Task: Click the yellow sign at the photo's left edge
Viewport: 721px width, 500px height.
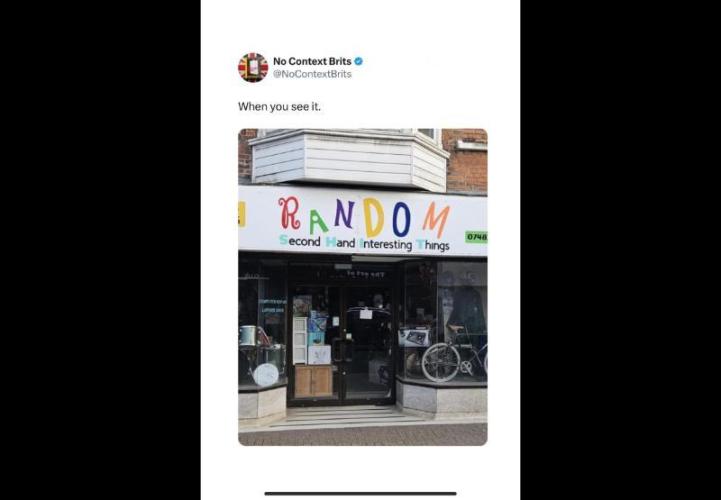Action: pyautogui.click(x=241, y=214)
